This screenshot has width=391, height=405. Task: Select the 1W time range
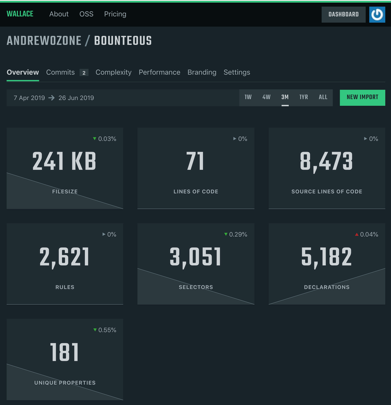tap(248, 97)
